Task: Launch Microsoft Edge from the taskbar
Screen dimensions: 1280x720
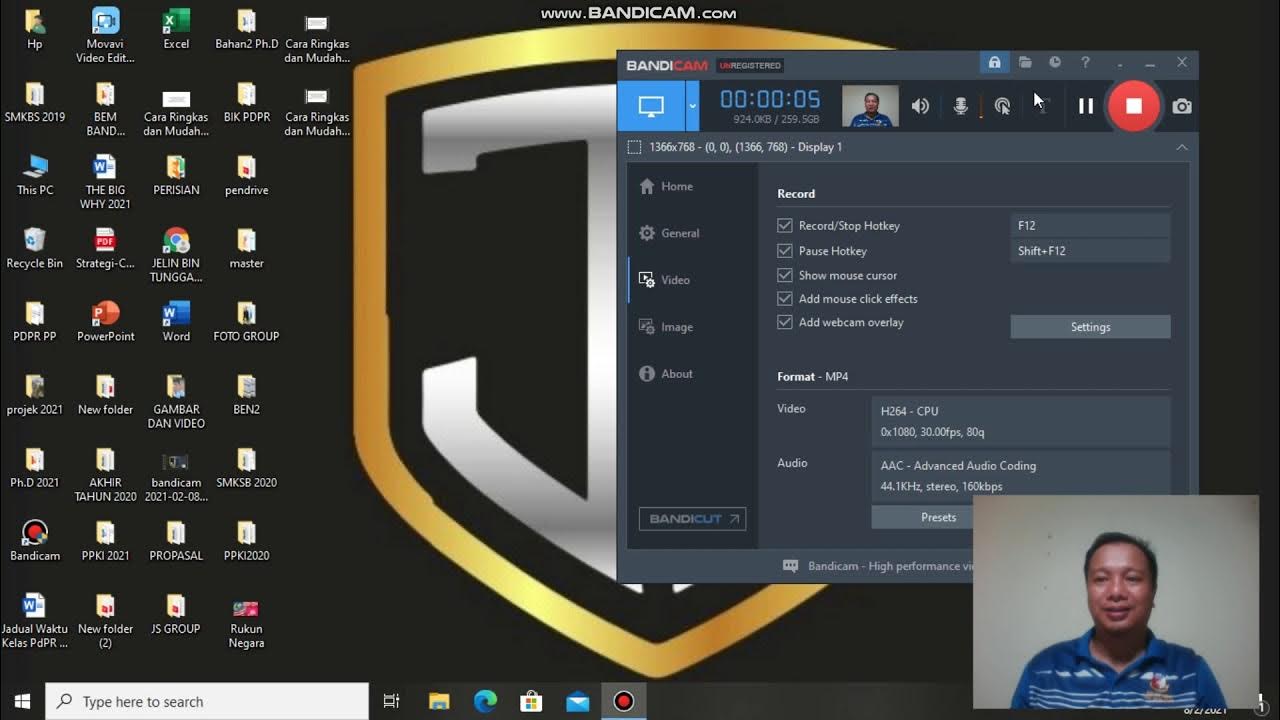Action: [x=485, y=701]
